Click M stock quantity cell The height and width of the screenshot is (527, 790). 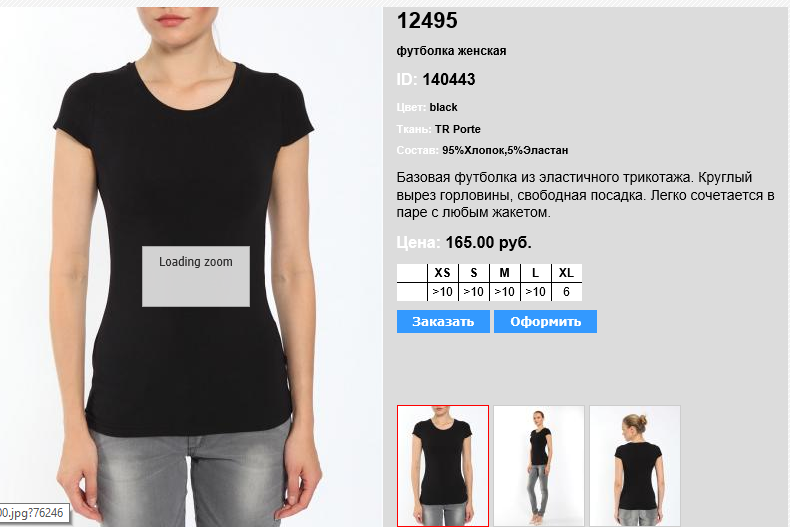pos(504,292)
